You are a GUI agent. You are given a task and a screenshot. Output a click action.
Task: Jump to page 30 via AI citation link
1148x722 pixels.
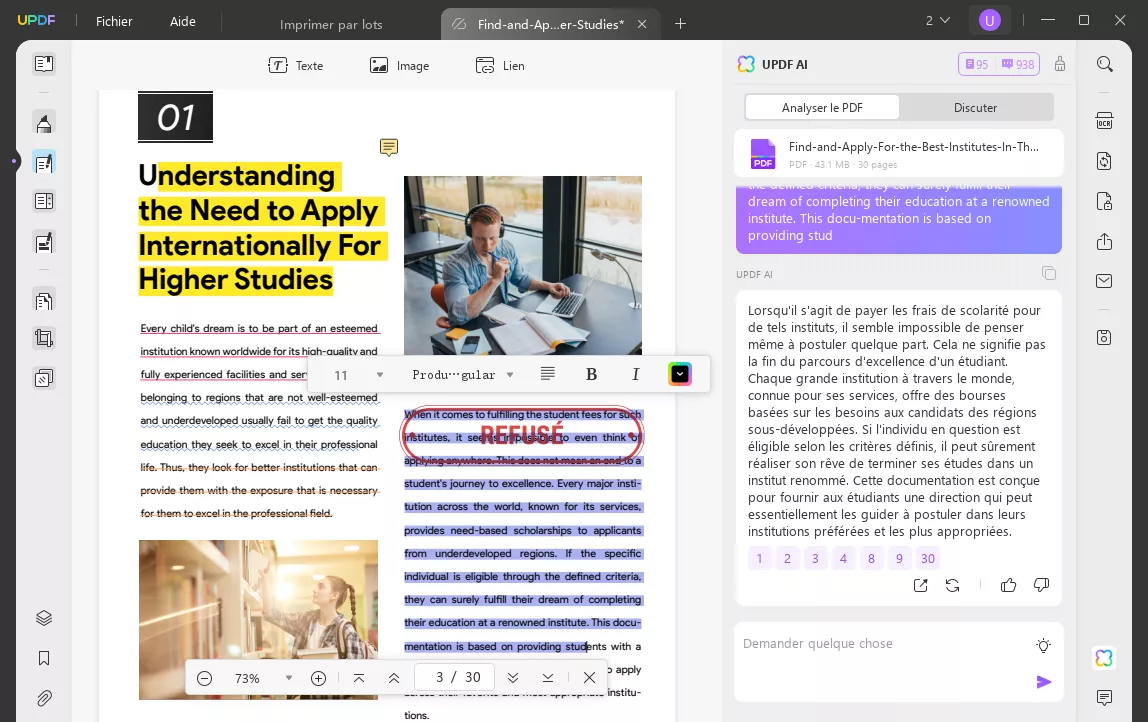(928, 558)
